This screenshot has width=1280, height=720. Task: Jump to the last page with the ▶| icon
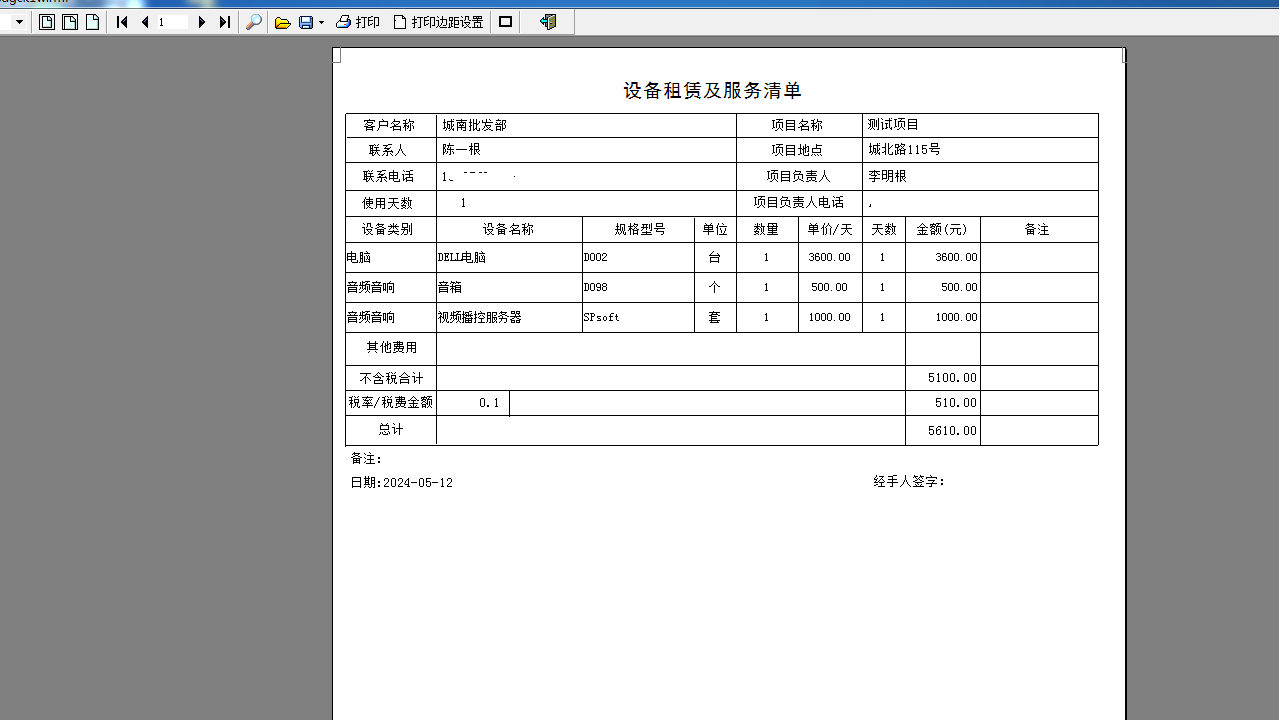pyautogui.click(x=223, y=22)
